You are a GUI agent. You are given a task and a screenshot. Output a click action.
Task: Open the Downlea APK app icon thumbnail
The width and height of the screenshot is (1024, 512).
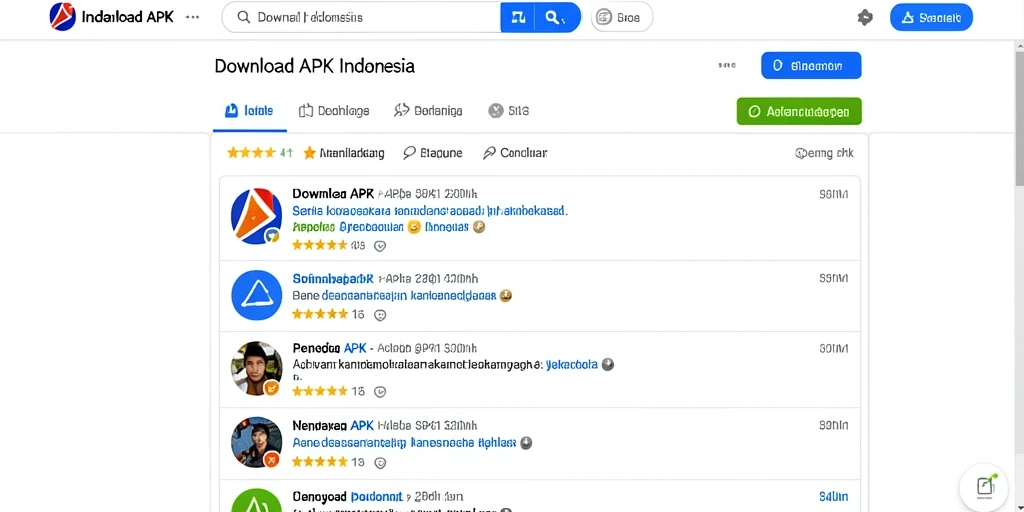click(x=257, y=216)
